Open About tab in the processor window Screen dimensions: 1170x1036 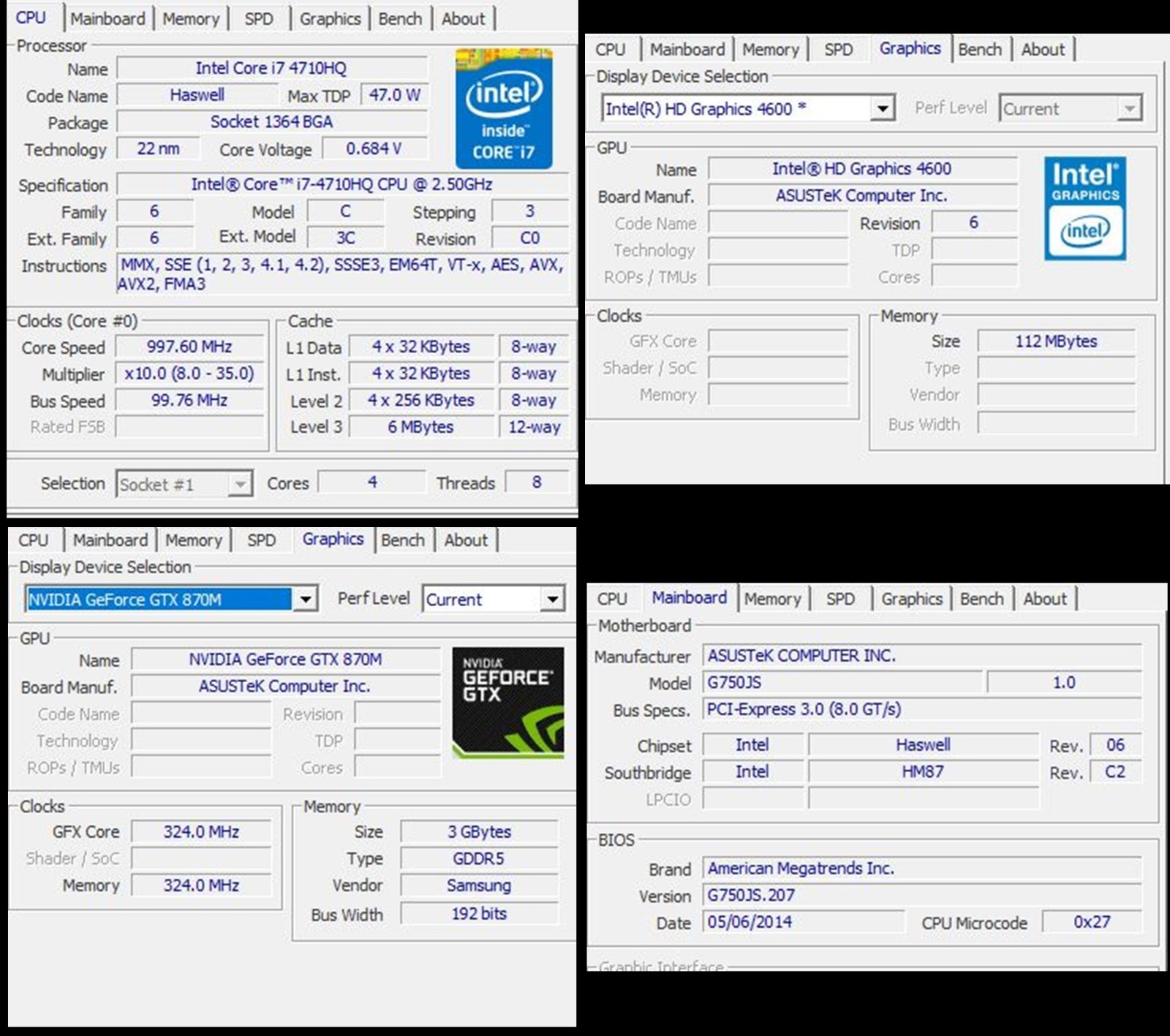[x=463, y=19]
